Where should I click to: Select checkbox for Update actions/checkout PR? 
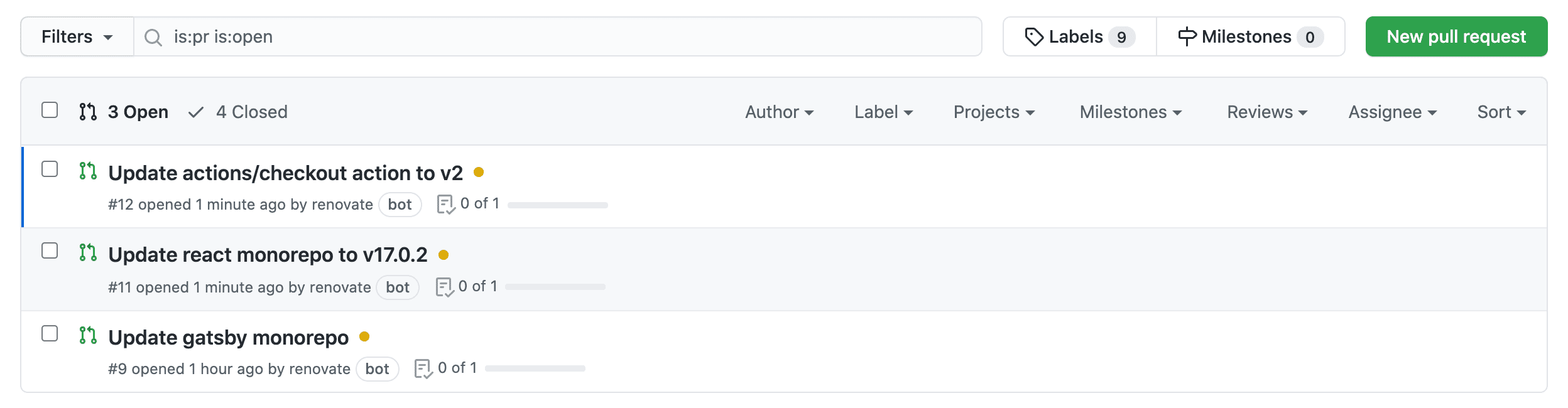(50, 169)
